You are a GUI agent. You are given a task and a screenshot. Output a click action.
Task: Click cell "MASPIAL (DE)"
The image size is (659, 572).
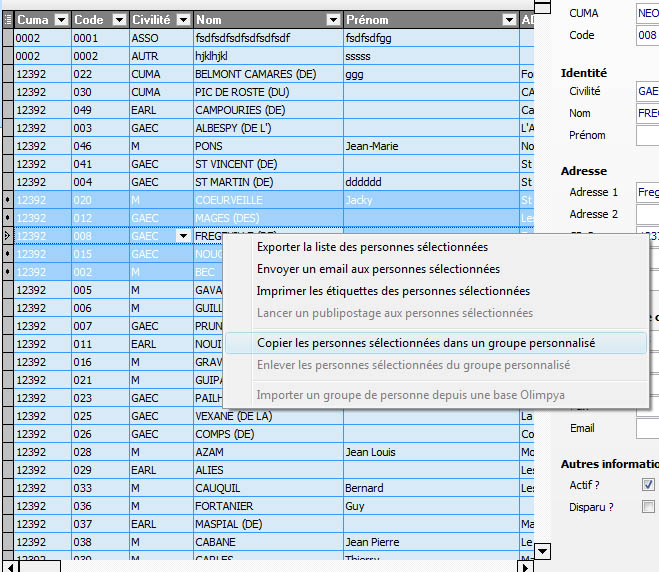pos(268,525)
